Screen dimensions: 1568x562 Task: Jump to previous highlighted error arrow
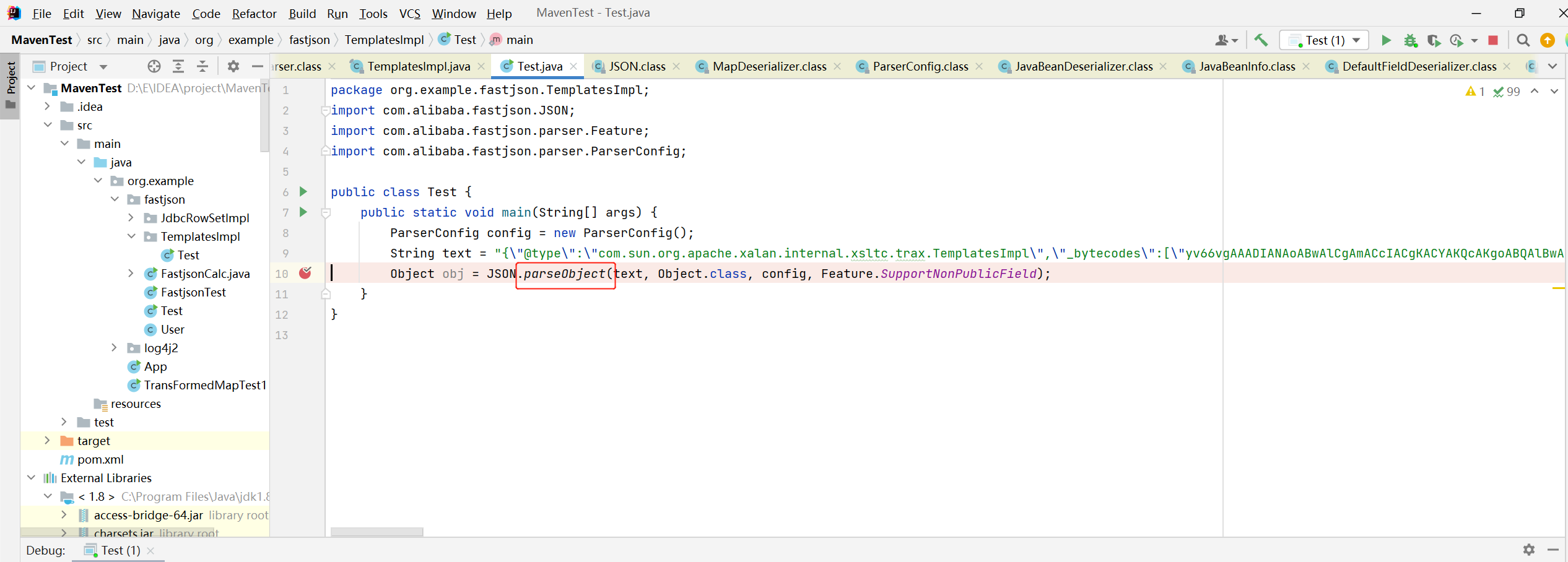(1535, 92)
